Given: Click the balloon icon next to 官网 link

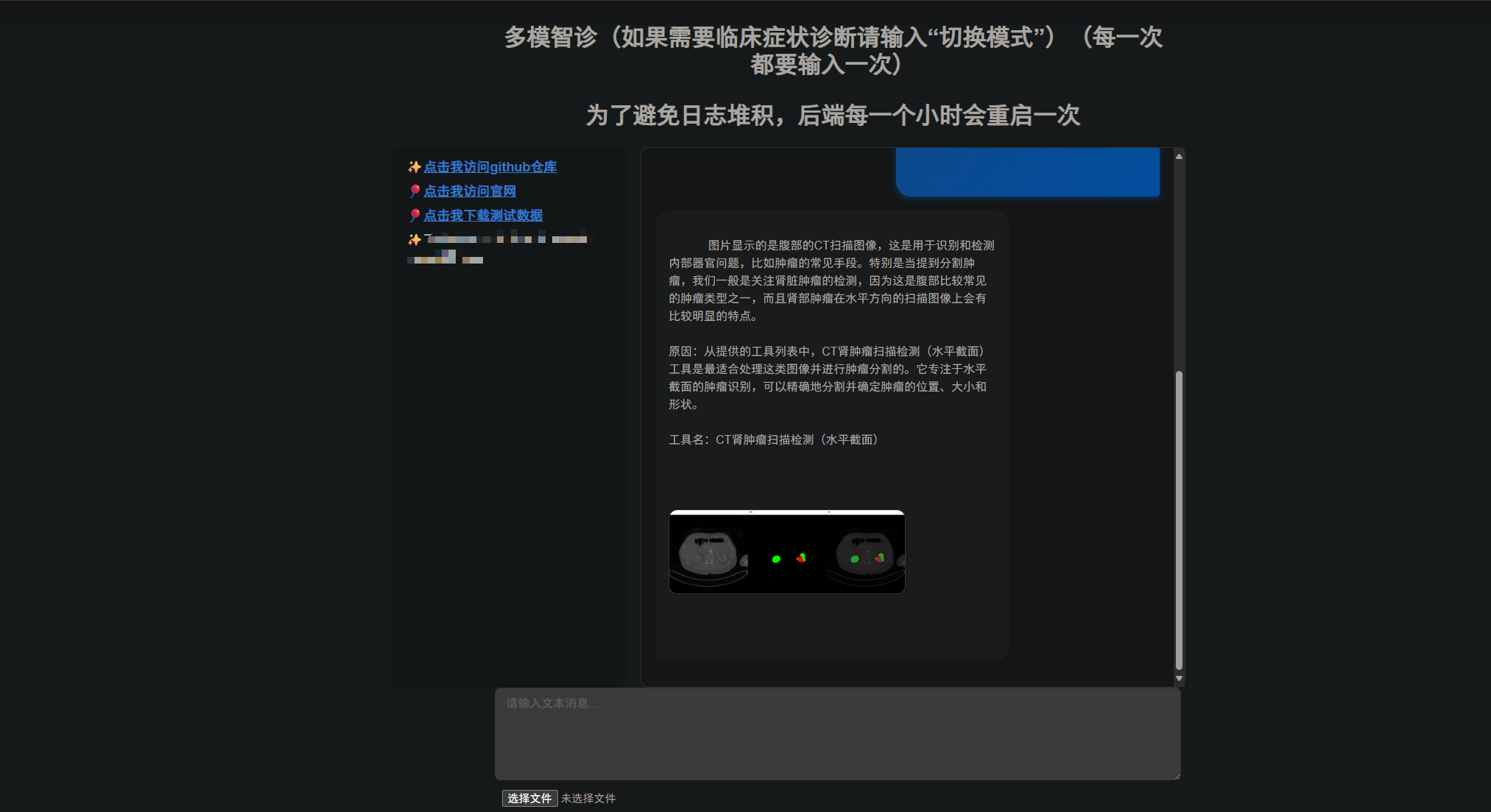Looking at the screenshot, I should [414, 191].
